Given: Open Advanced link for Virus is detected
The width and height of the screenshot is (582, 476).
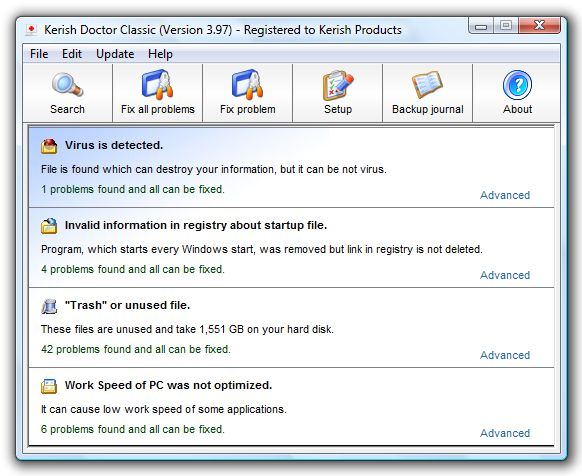Looking at the screenshot, I should pos(505,195).
